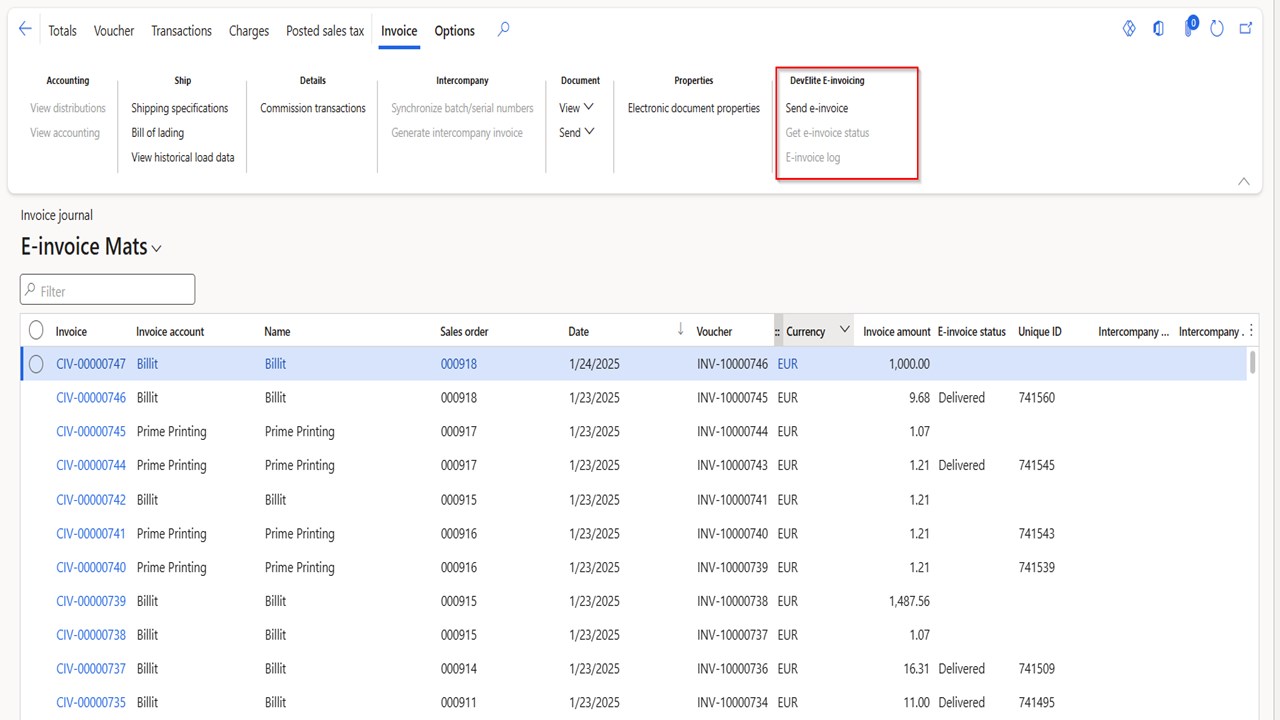
Task: Select voucher INV-10000745 cell
Action: pos(732,398)
